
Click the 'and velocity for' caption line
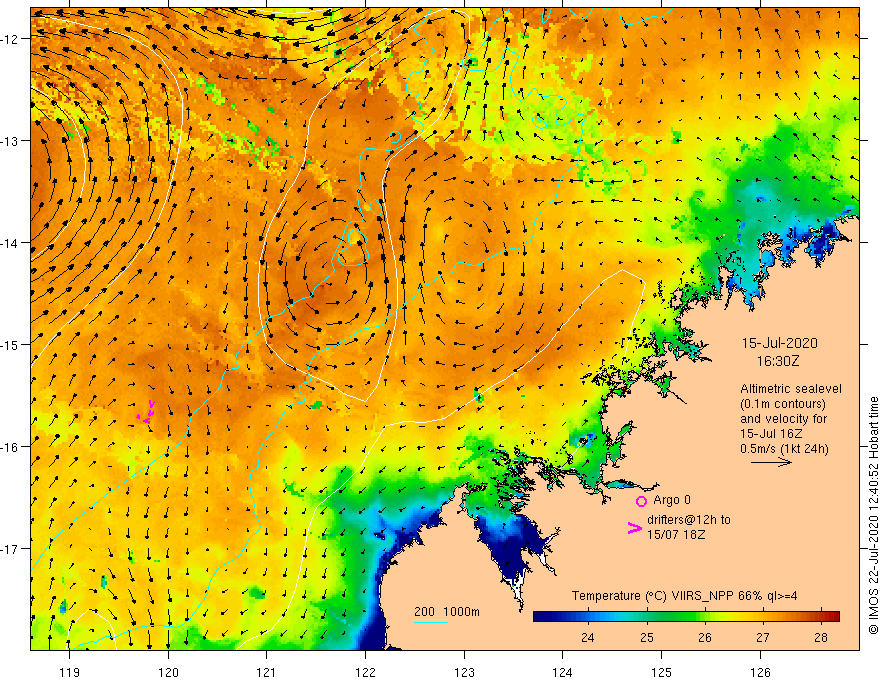coord(783,419)
